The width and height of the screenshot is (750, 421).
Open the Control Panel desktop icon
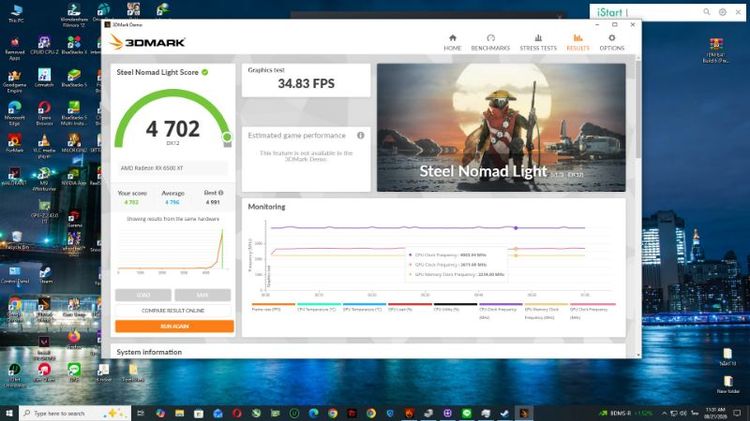pos(15,276)
